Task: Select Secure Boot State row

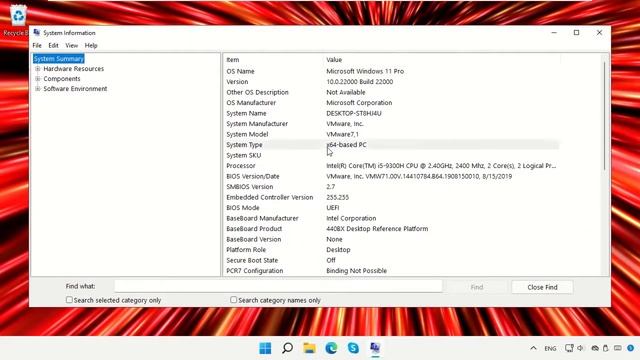Action: tap(392, 260)
